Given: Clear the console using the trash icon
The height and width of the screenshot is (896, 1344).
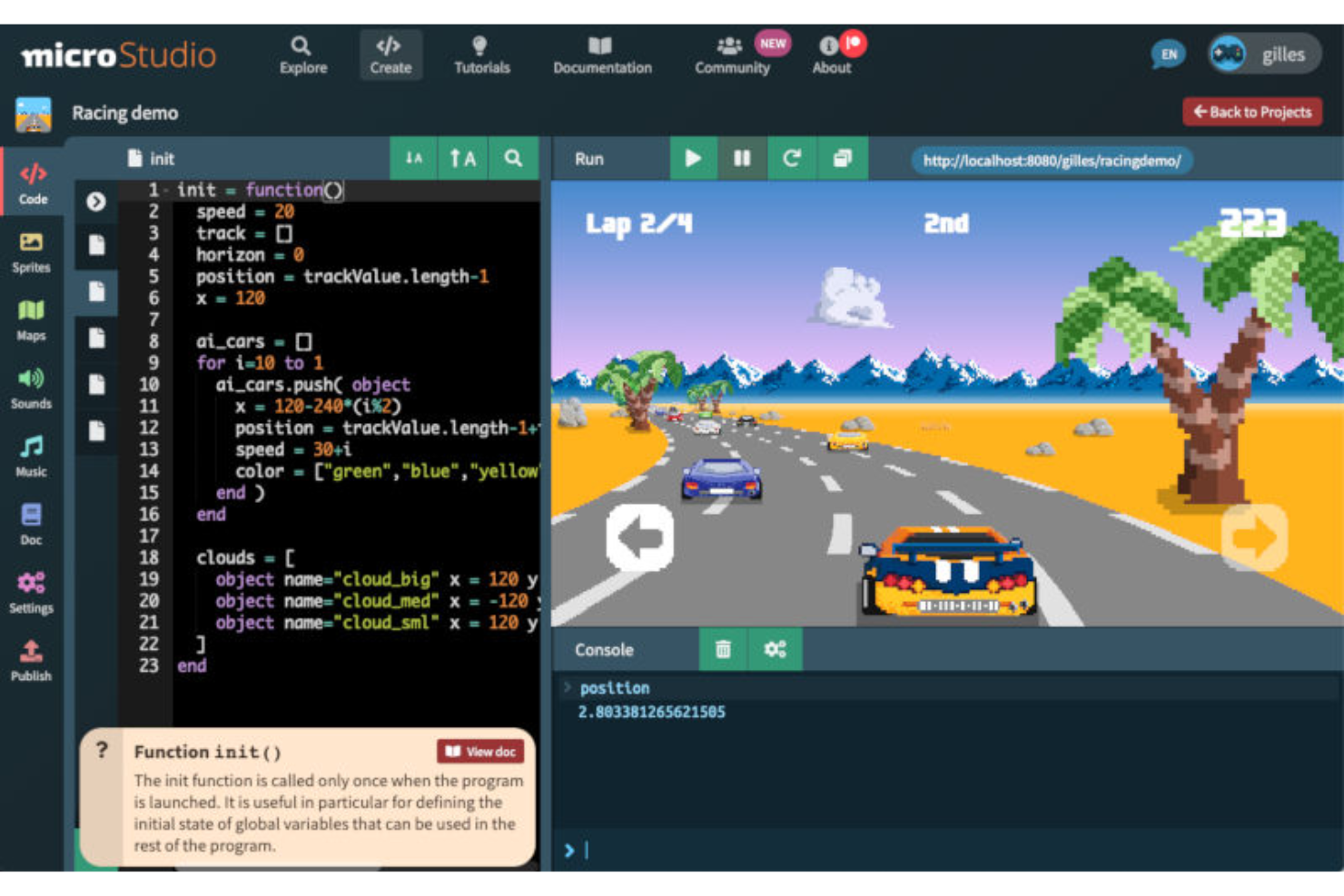Looking at the screenshot, I should tap(723, 649).
